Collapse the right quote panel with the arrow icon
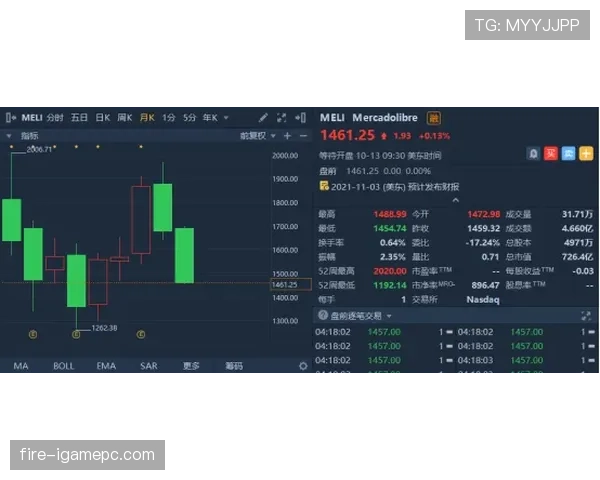This screenshot has height=480, width=600. coord(300,118)
